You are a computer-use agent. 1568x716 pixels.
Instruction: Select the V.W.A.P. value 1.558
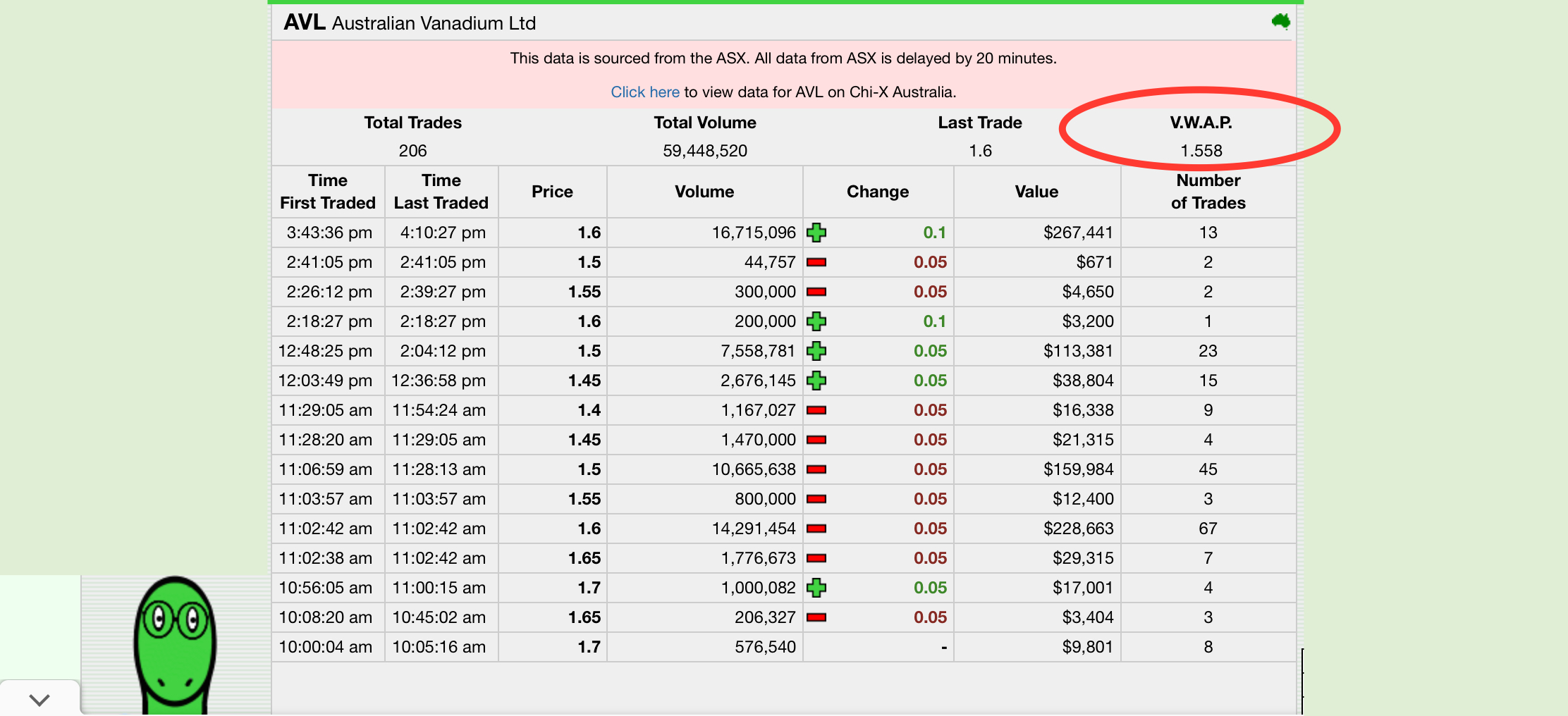(1201, 151)
